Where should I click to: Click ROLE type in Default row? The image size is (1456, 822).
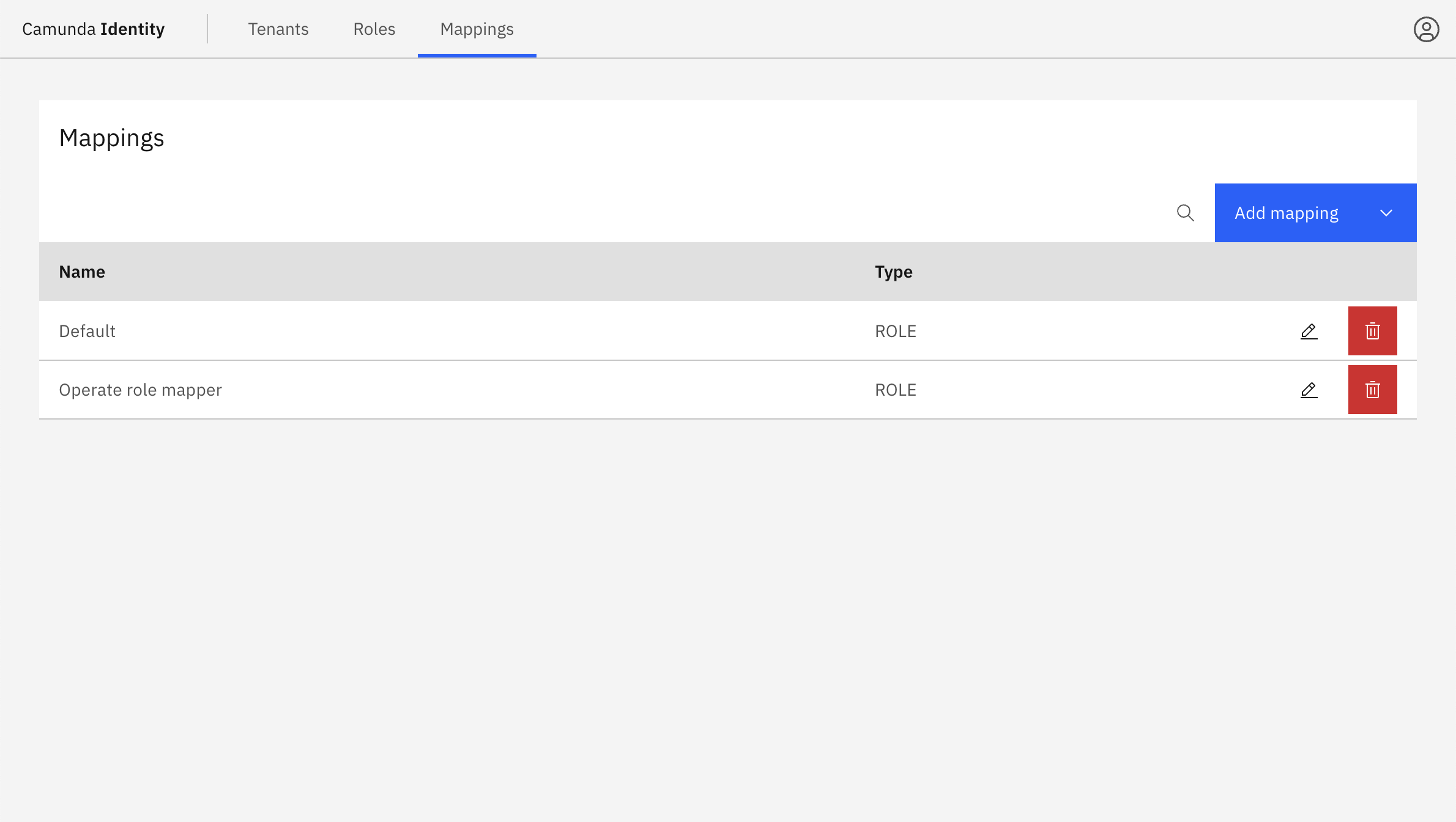[x=895, y=331]
